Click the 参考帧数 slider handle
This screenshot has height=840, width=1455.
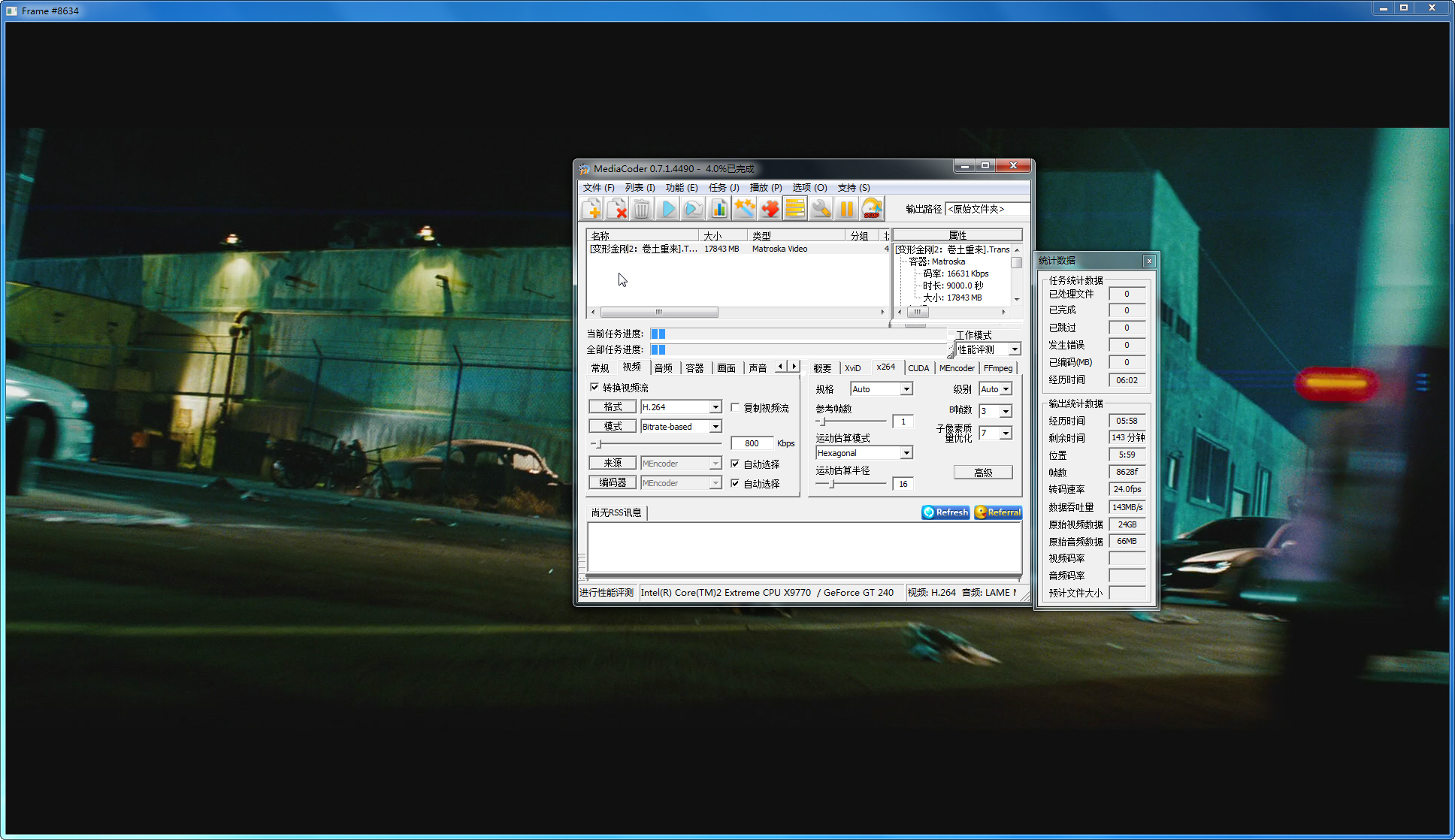click(x=823, y=422)
